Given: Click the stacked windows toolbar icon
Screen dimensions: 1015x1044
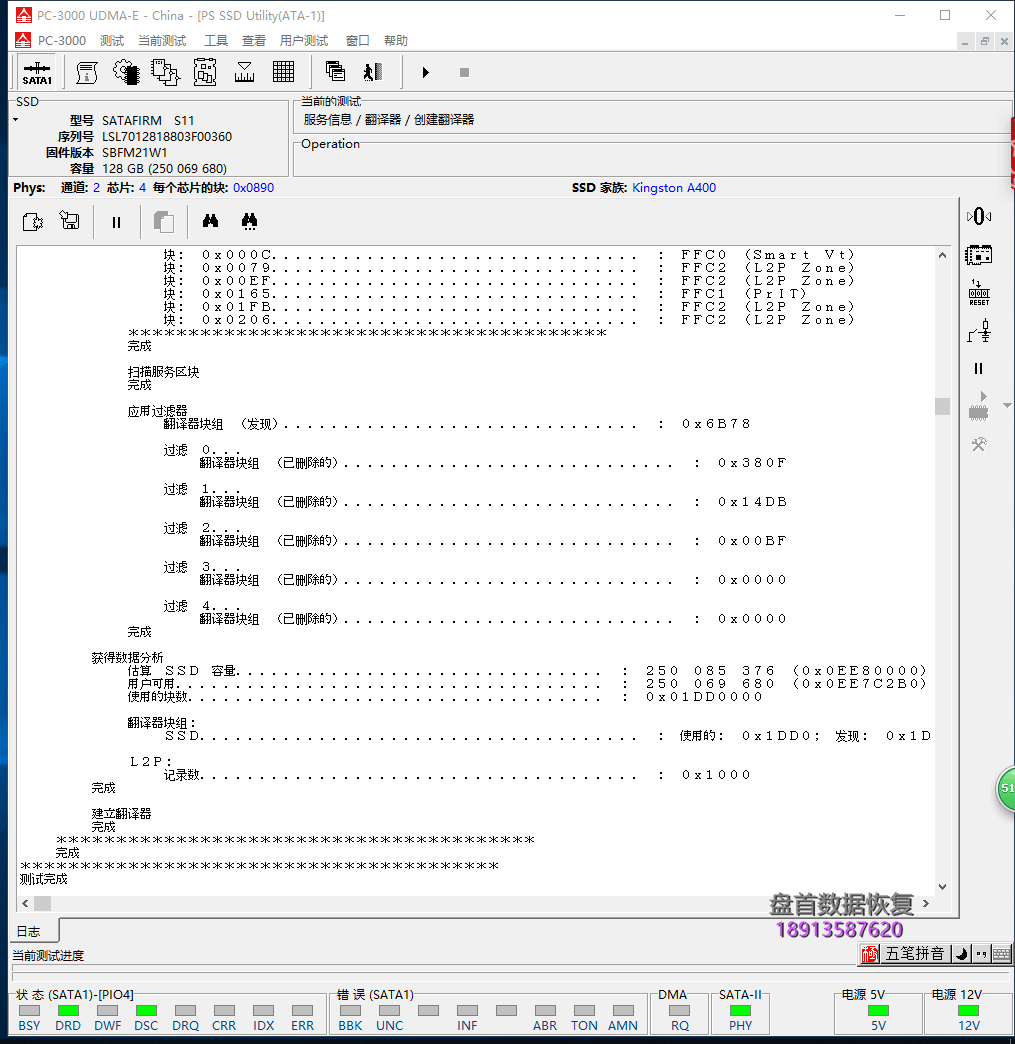Looking at the screenshot, I should [x=335, y=71].
